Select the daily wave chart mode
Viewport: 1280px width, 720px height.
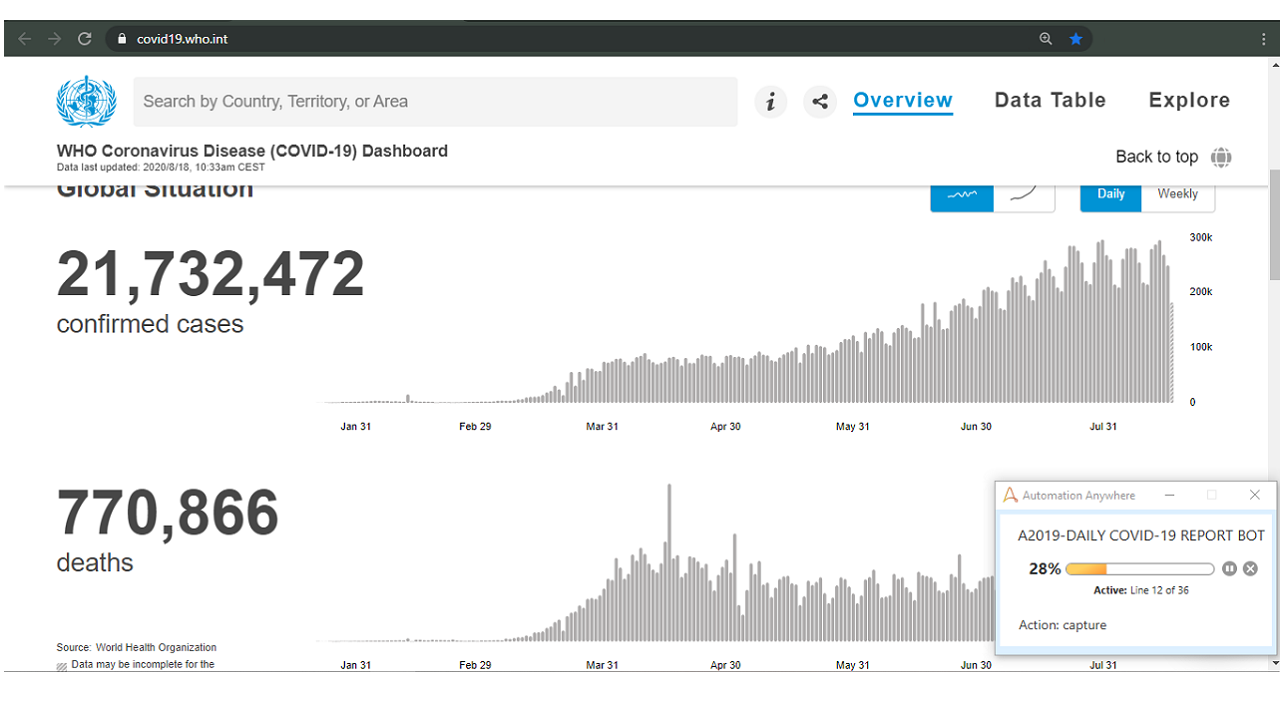coord(962,194)
